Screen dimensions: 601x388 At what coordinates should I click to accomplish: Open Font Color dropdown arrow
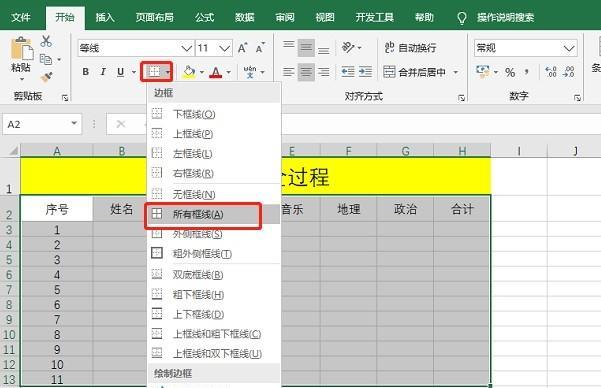[x=228, y=72]
